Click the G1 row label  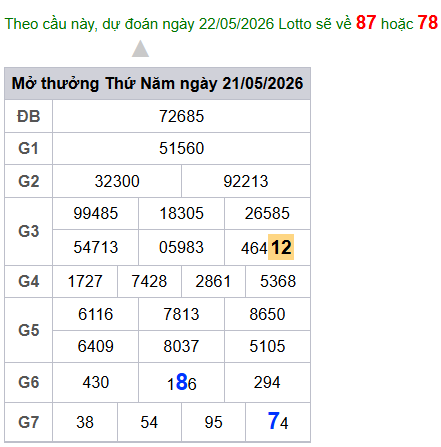coord(29,148)
